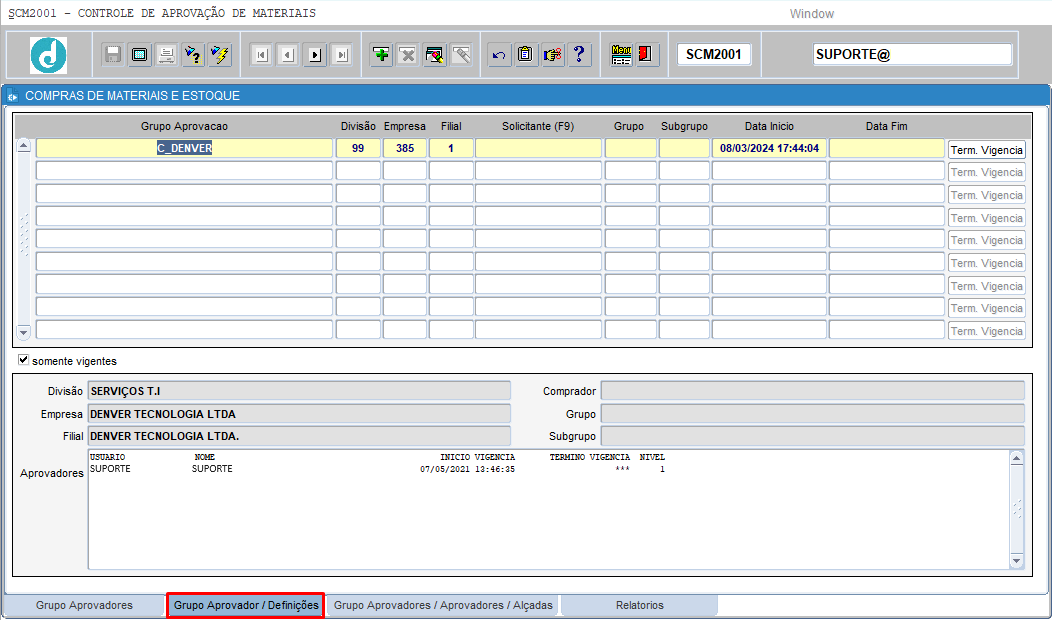1052x620 pixels.
Task: Click the Save diskette toolbar icon
Action: [x=113, y=54]
